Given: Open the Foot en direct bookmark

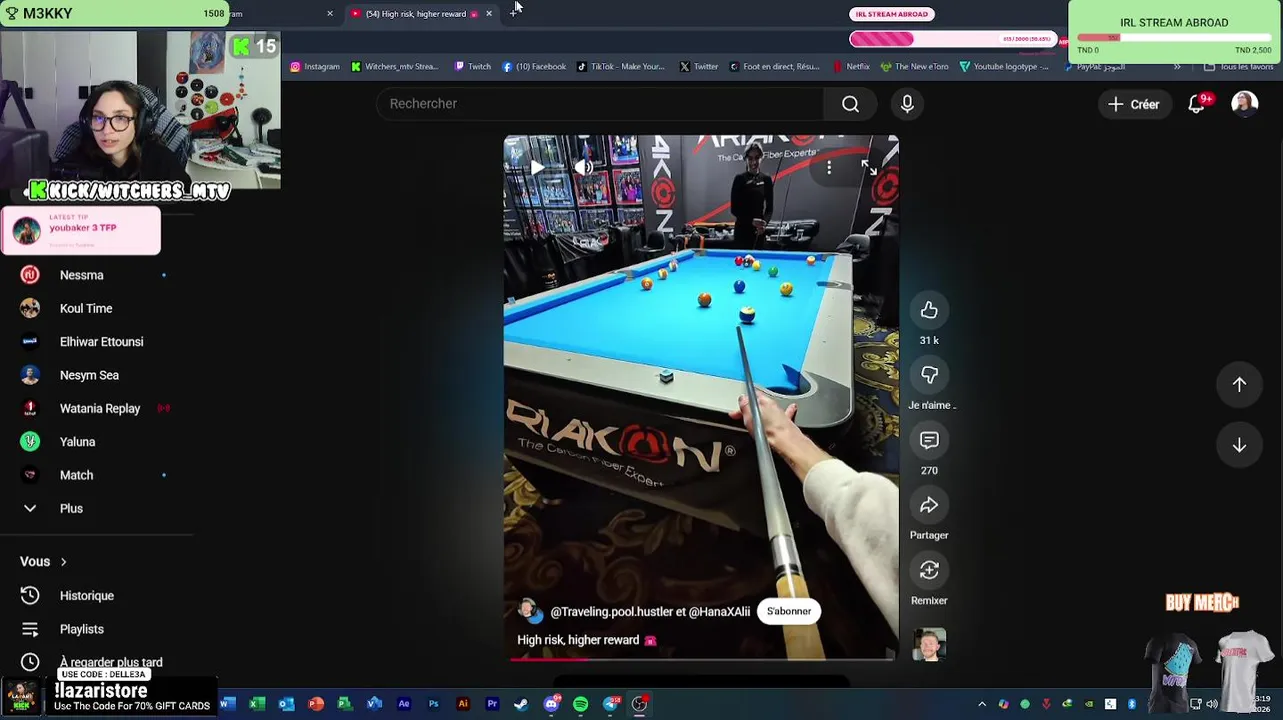Looking at the screenshot, I should (x=775, y=67).
